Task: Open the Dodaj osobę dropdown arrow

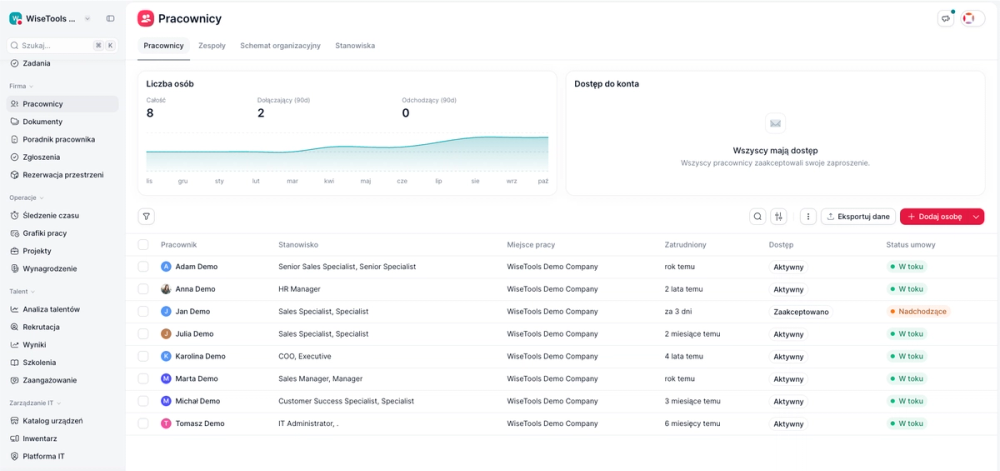Action: (x=976, y=217)
